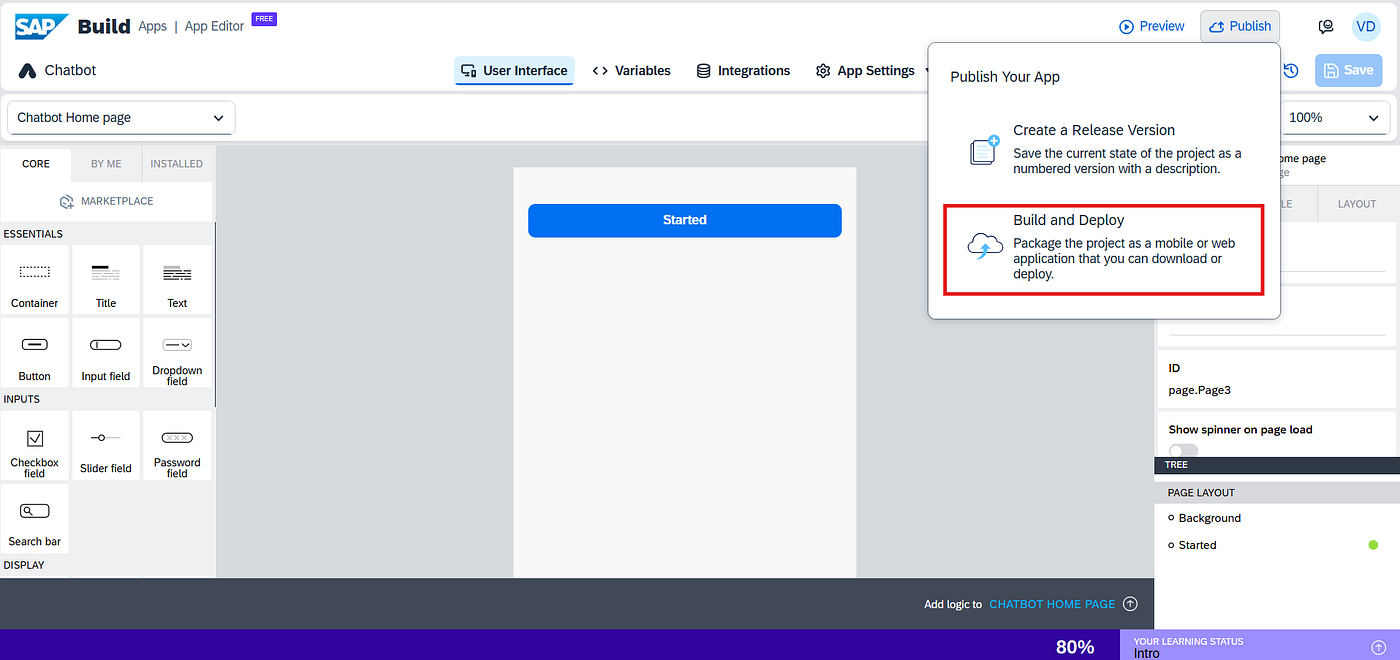The image size is (1400, 660).
Task: Click the FREE badge
Action: (264, 18)
